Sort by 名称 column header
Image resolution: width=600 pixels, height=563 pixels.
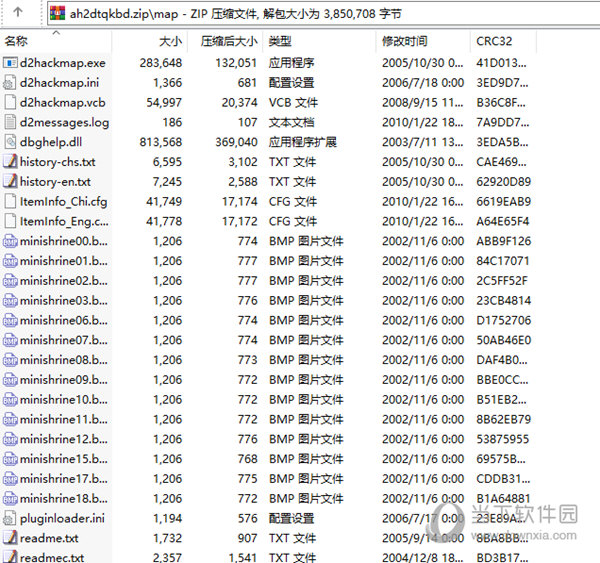pos(16,41)
